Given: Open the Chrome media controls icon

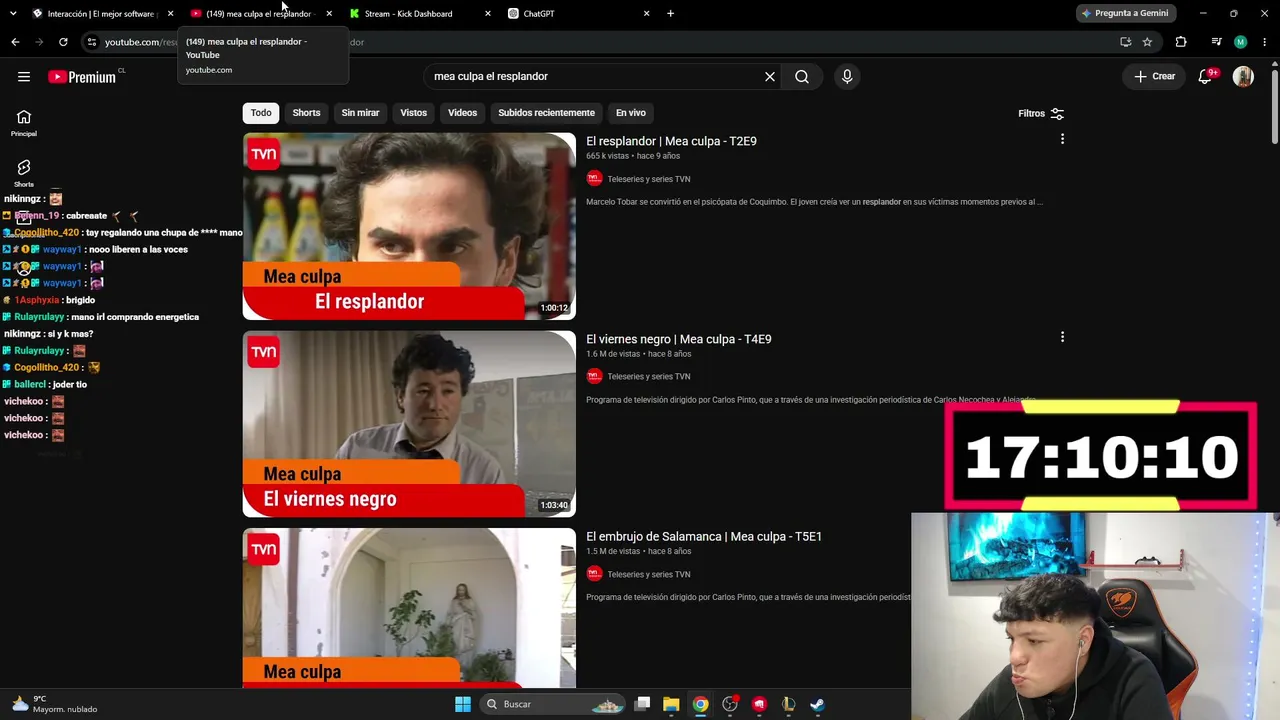Looking at the screenshot, I should coord(1216,42).
